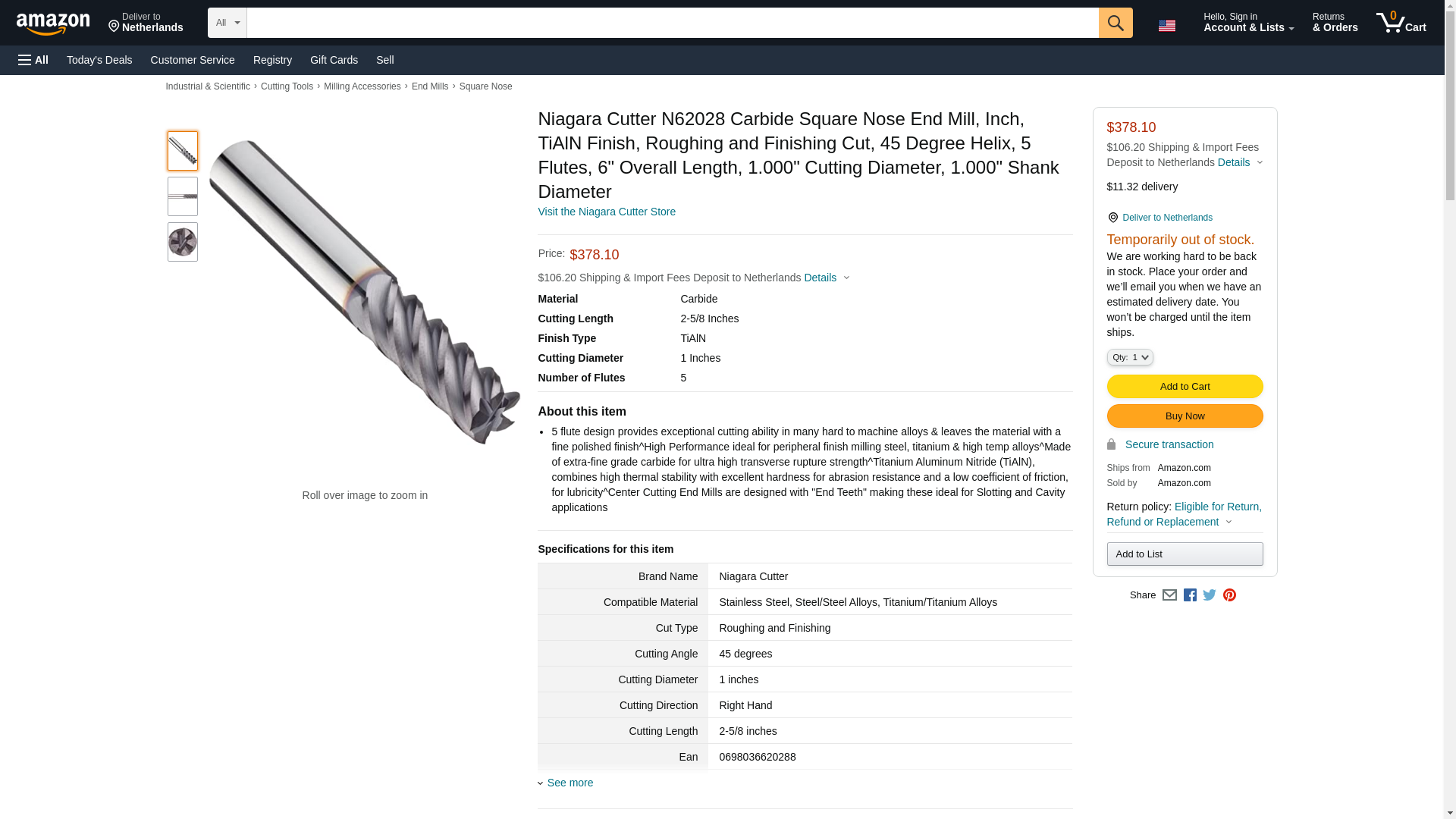
Task: Visit the Niagara Cutter Store link
Action: point(606,212)
